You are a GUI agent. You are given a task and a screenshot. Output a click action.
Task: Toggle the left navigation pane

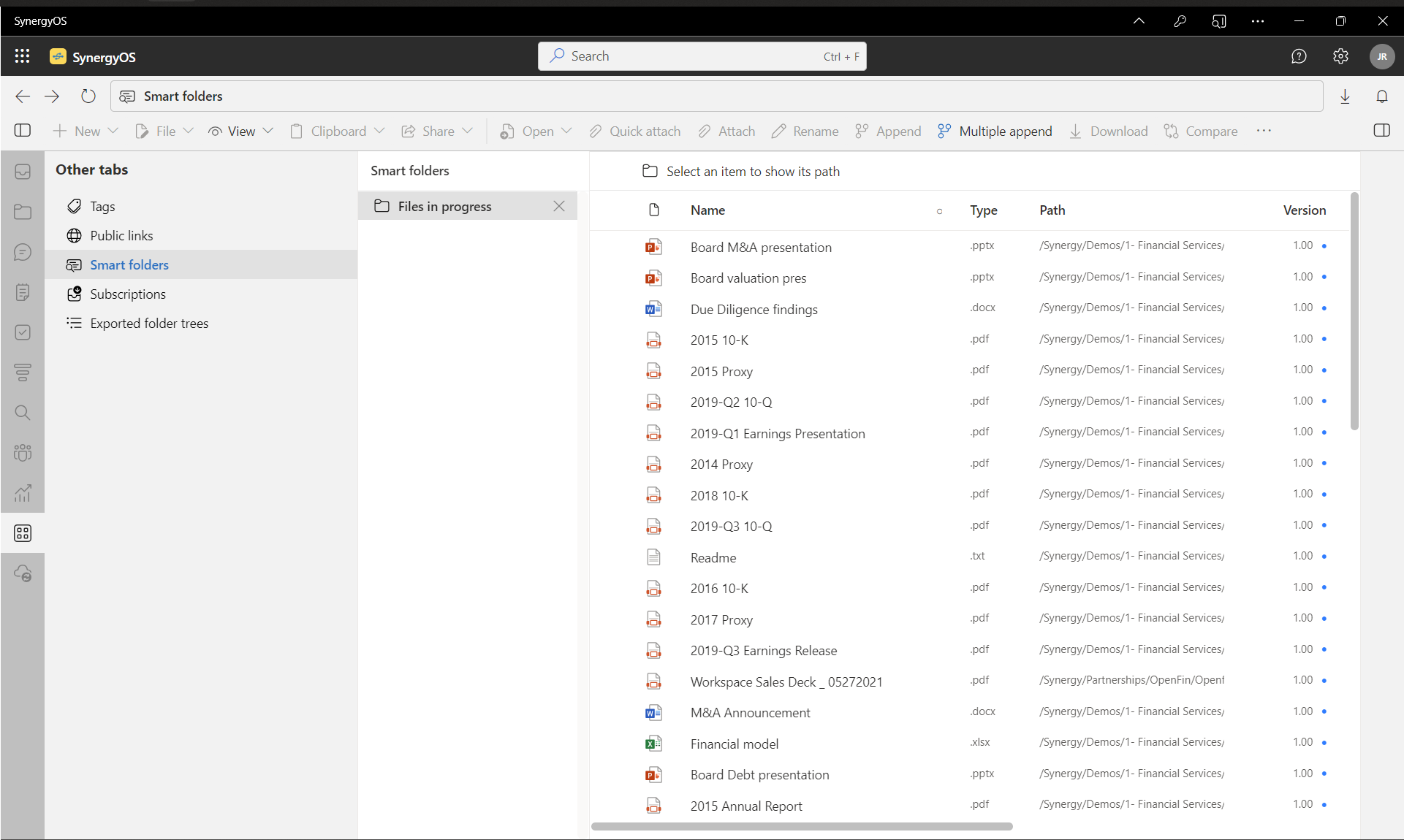pos(23,131)
